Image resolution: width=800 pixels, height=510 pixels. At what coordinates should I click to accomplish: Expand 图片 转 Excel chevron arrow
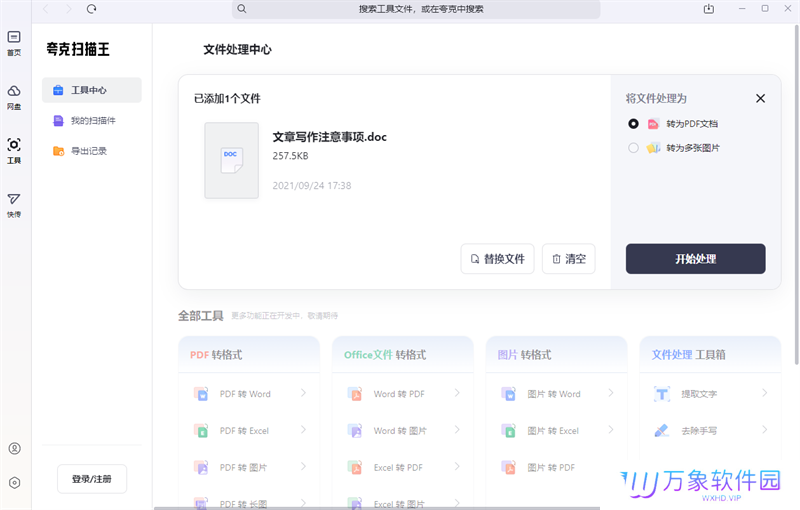(x=611, y=429)
